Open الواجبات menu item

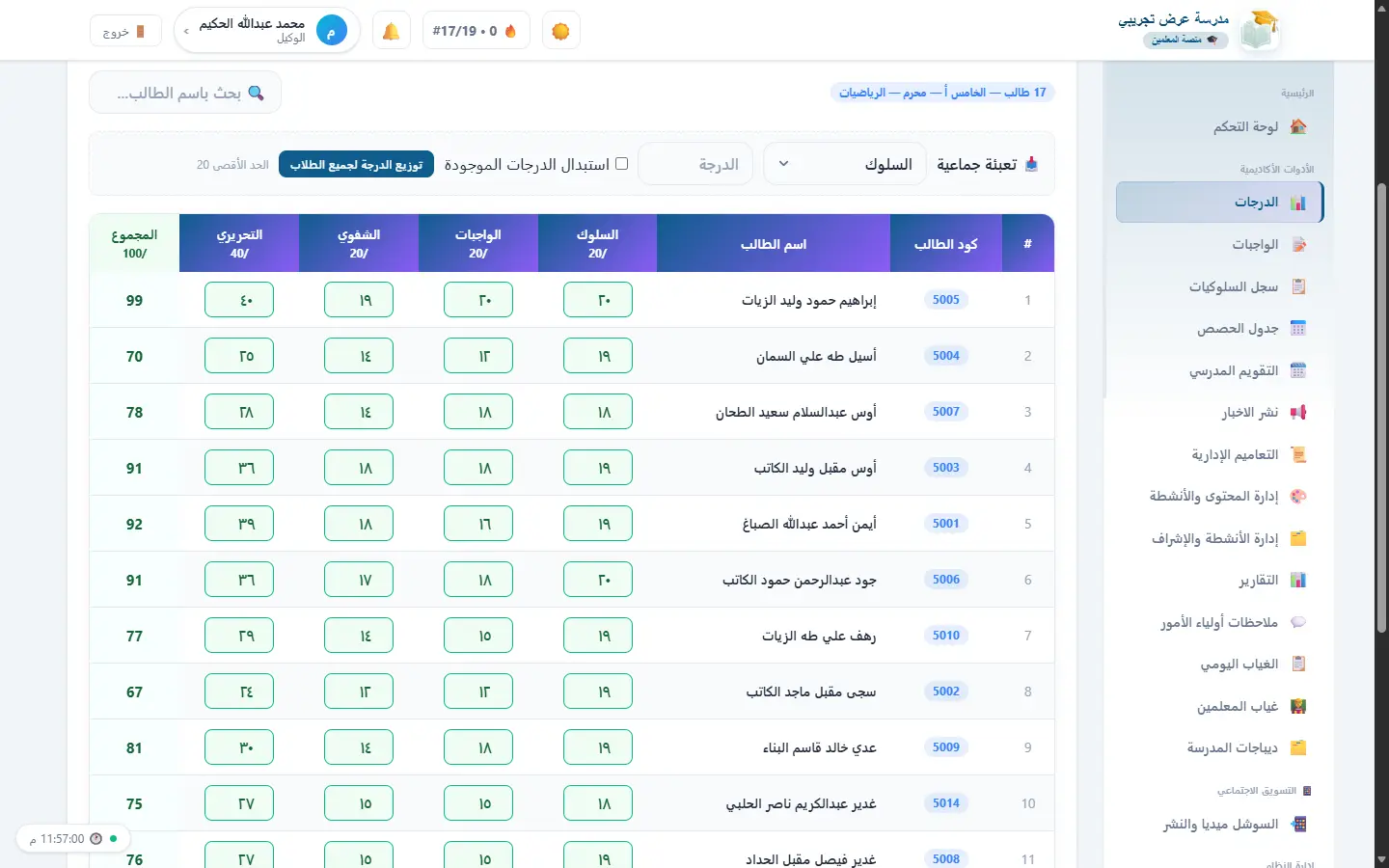click(1219, 245)
